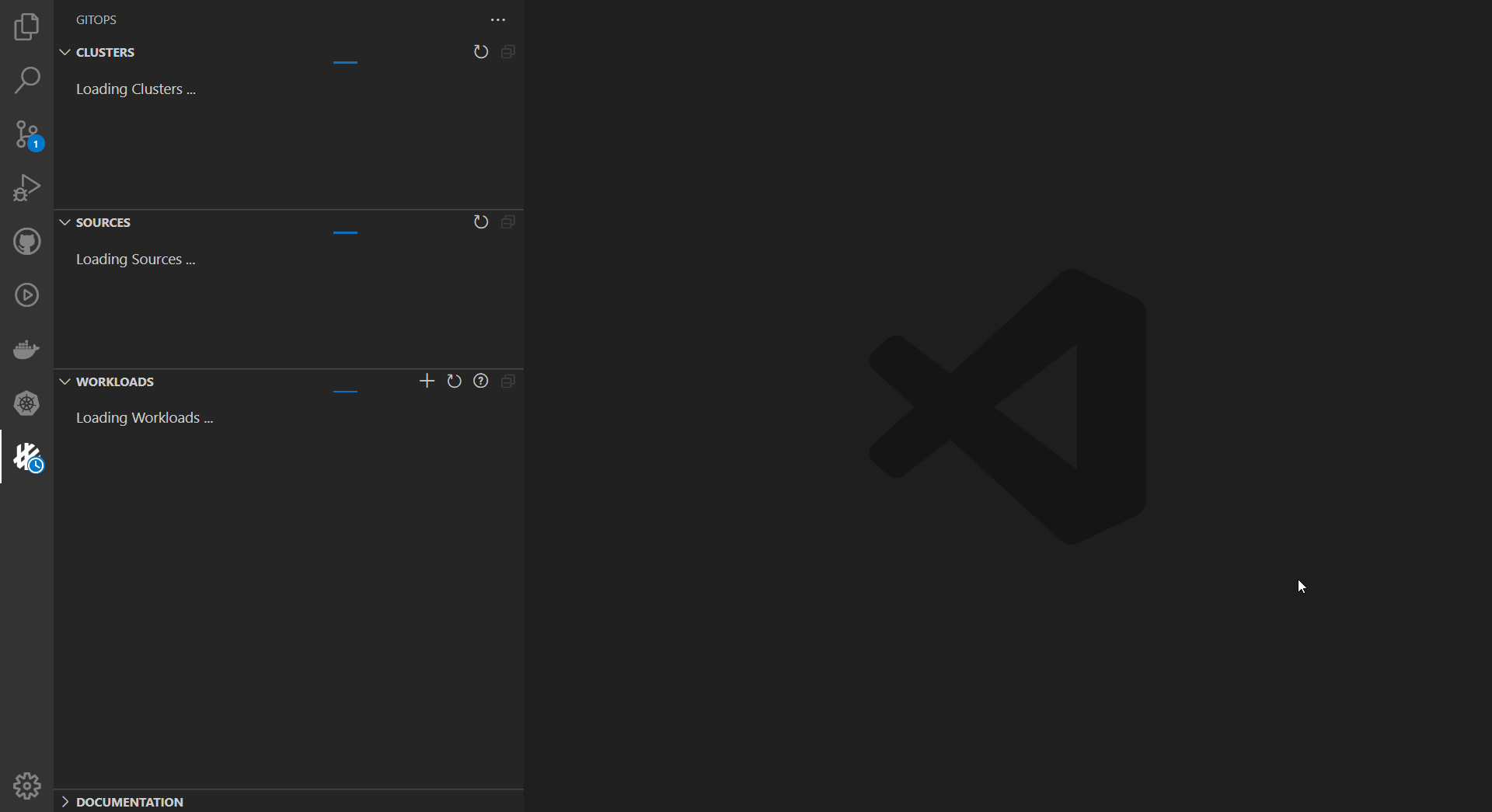1492x812 pixels.
Task: Expand the Documentation section
Action: 64,802
